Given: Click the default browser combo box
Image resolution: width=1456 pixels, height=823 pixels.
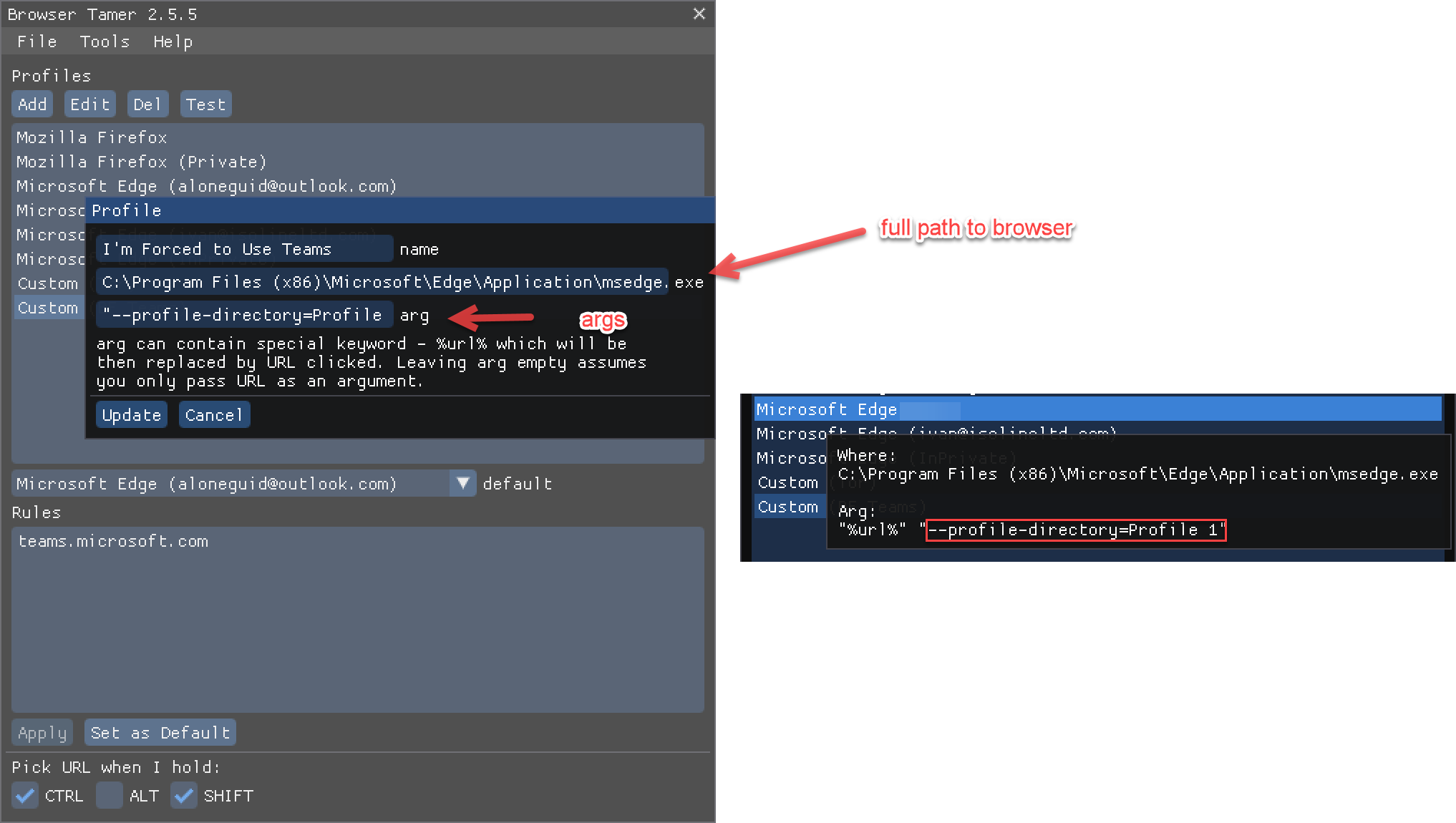Looking at the screenshot, I should [x=244, y=483].
